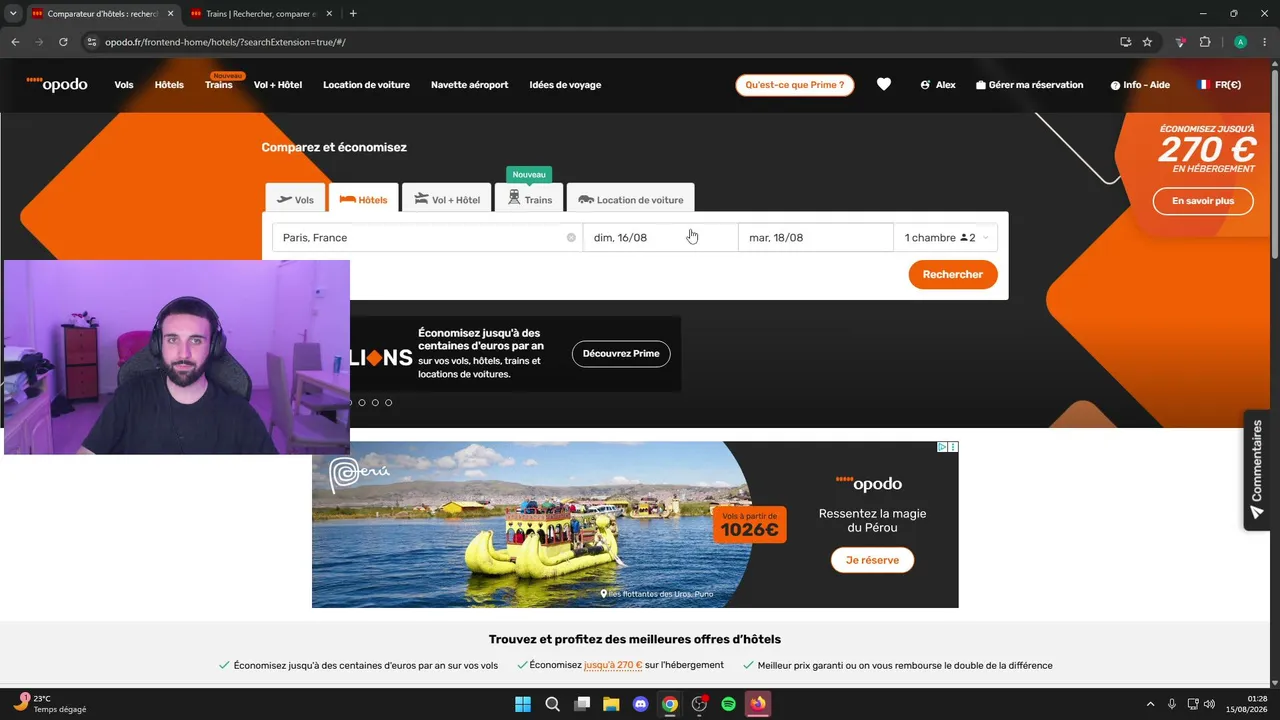The width and height of the screenshot is (1280, 720).
Task: Open the tab search dropdown in Chrome
Action: (x=13, y=13)
